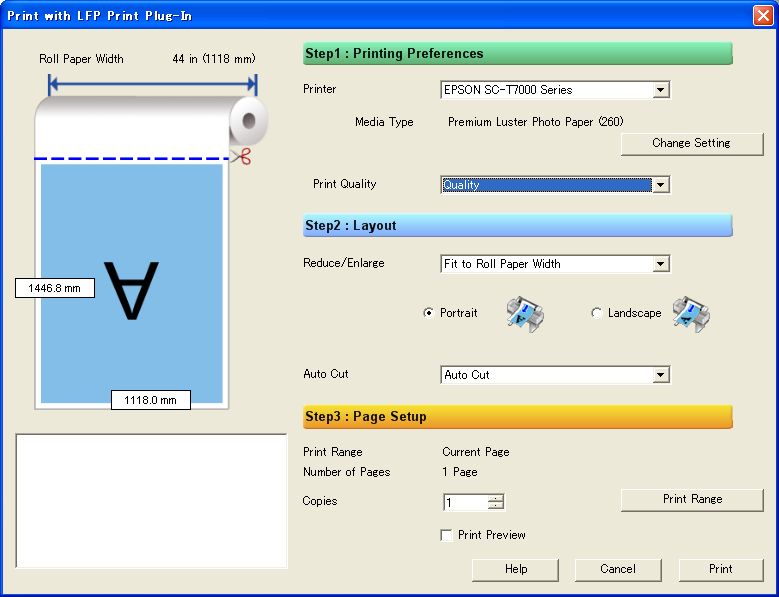
Task: Click the Current Page value text
Action: click(x=476, y=452)
